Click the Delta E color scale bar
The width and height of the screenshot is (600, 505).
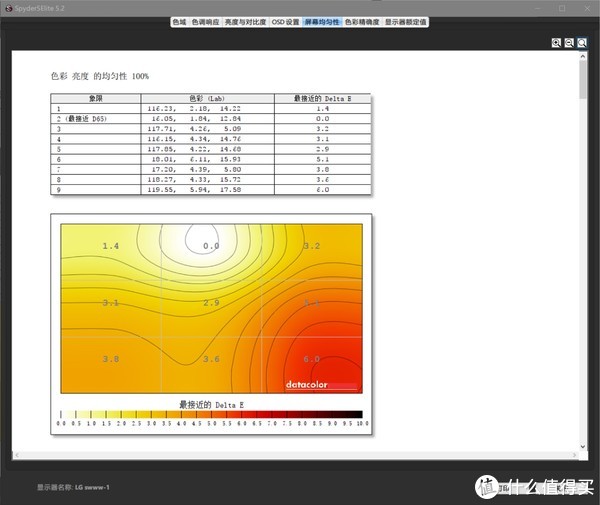point(210,413)
